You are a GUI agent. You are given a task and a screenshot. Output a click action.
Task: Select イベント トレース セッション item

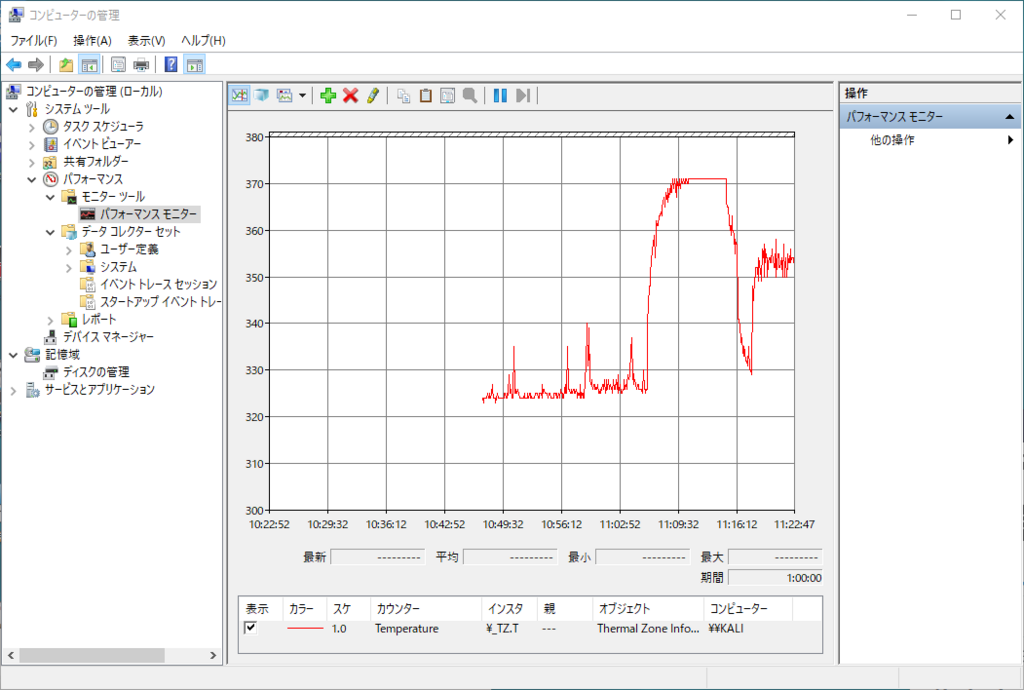158,285
